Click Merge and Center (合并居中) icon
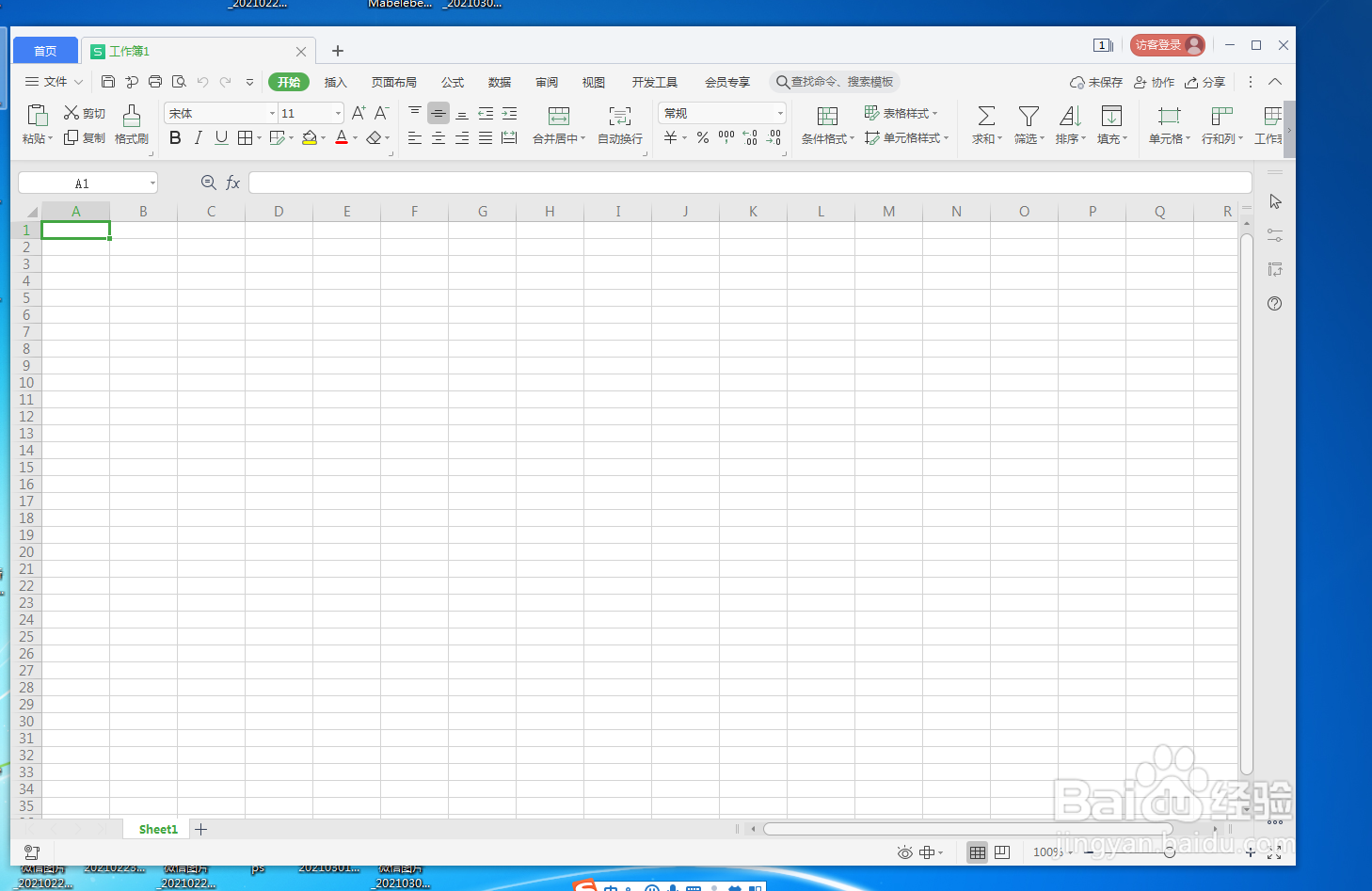Image resolution: width=1372 pixels, height=891 pixels. 559,116
